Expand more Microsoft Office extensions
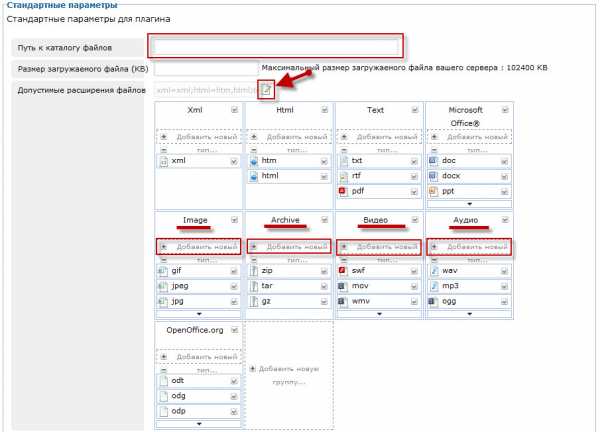 [x=470, y=204]
